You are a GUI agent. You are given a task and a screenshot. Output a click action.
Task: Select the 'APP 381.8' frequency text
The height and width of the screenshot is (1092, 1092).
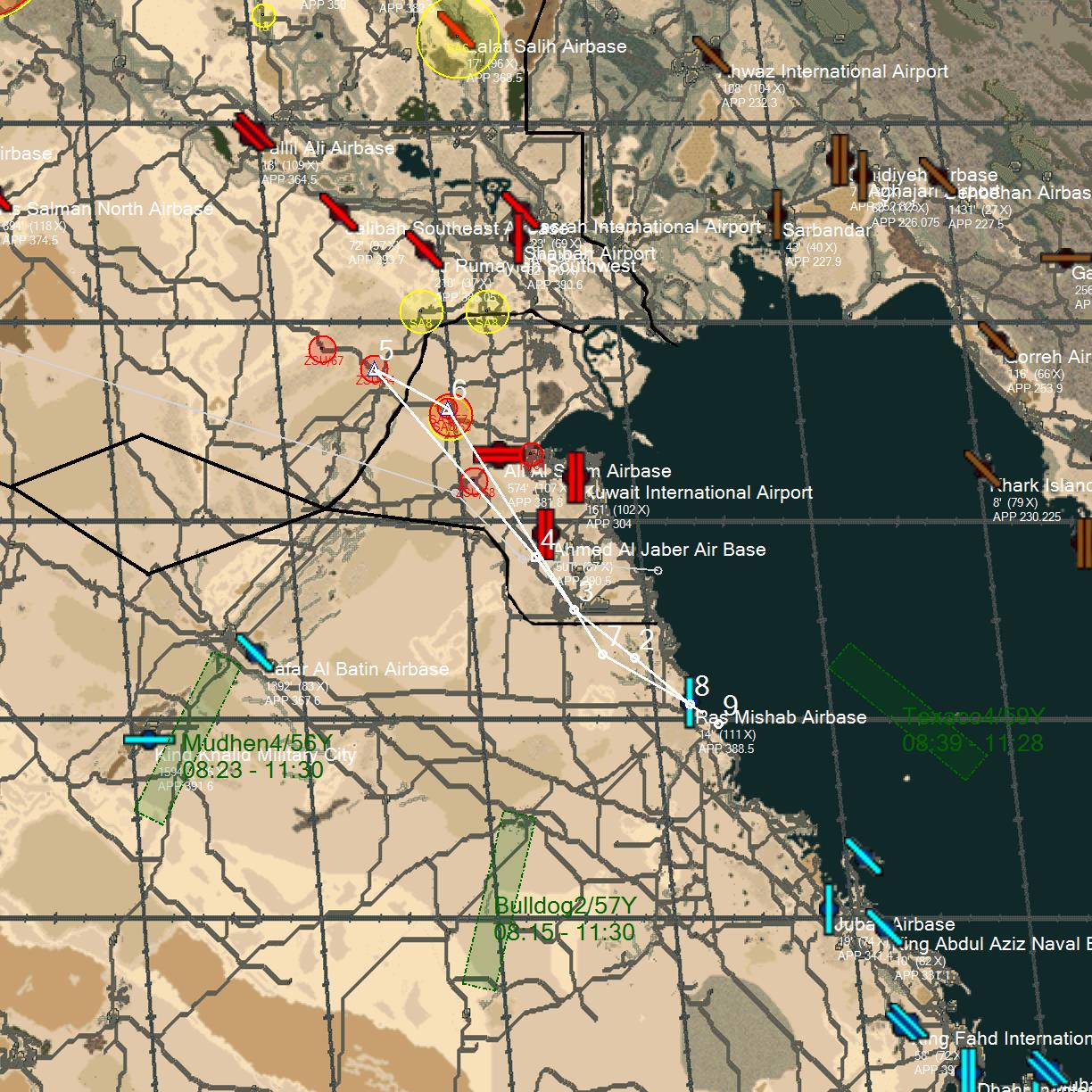[x=535, y=502]
